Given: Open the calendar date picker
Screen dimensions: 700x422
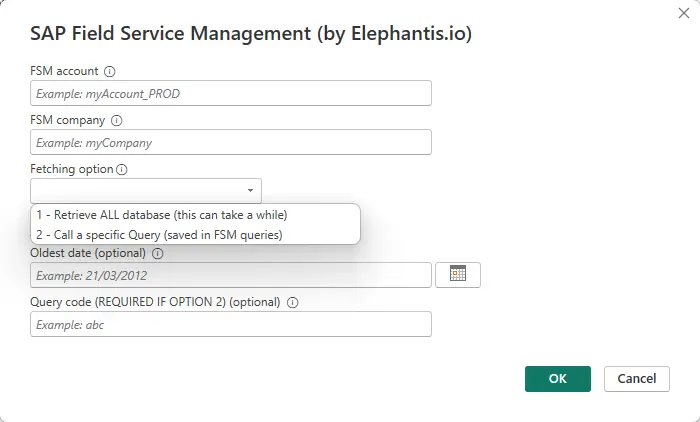Looking at the screenshot, I should 458,275.
